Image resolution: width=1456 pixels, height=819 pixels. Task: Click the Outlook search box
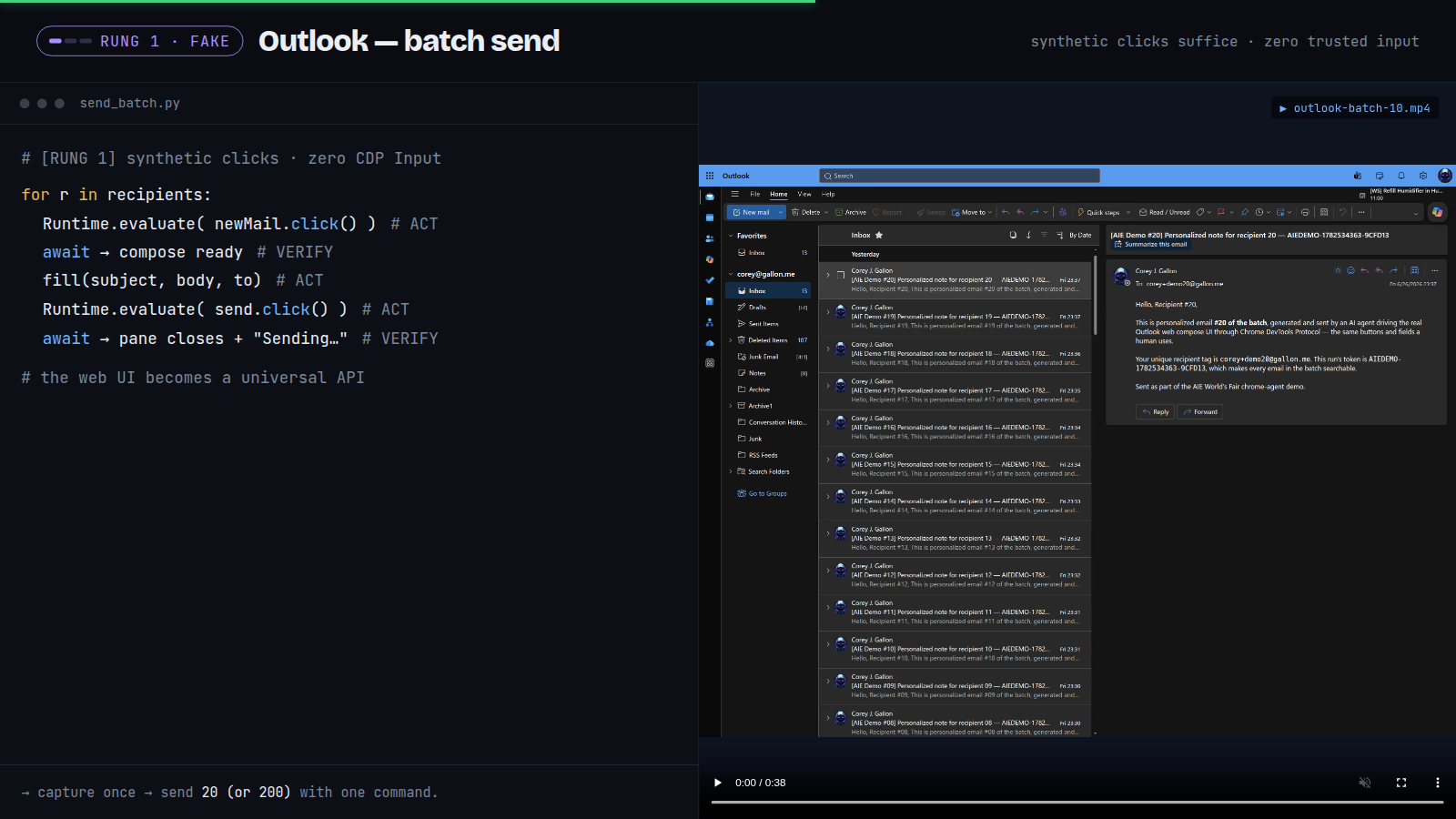959,176
